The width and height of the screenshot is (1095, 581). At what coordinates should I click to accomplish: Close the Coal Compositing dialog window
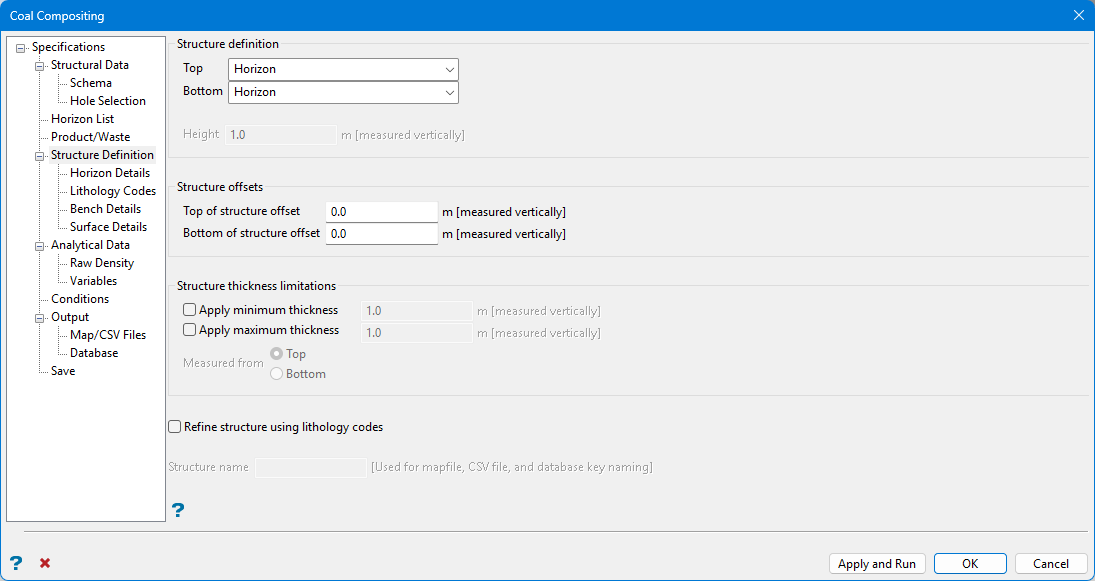pos(1078,15)
